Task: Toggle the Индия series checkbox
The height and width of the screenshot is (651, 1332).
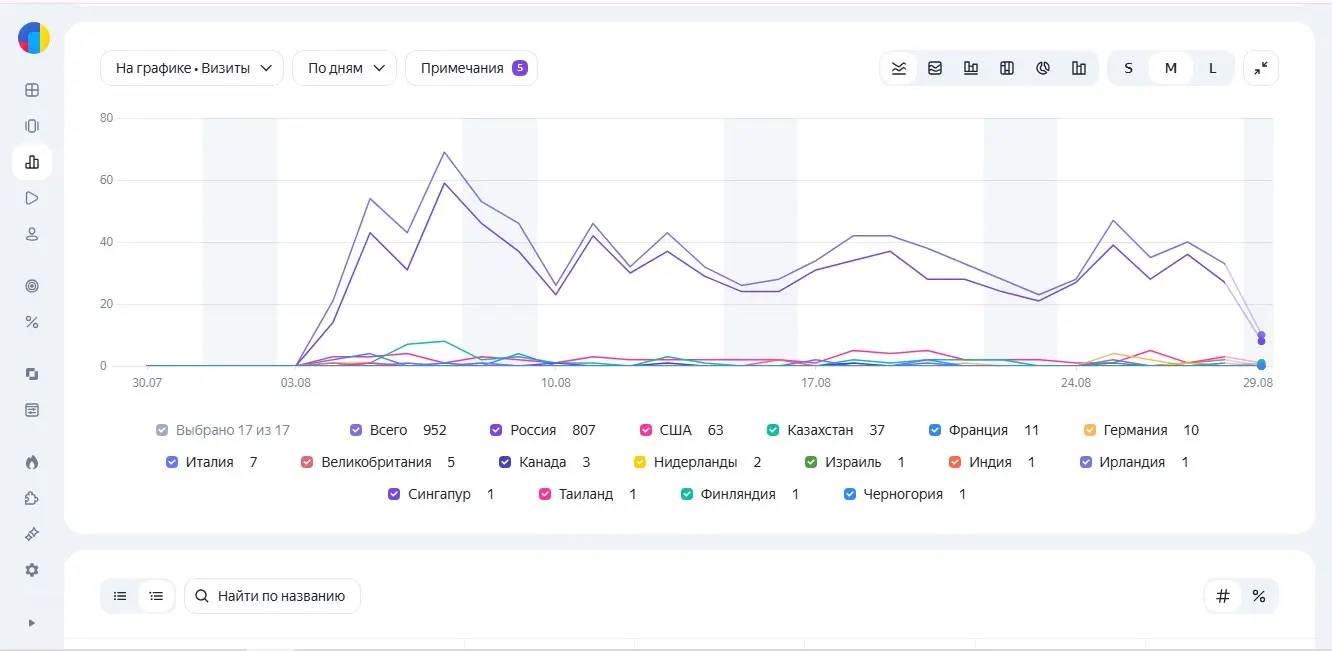Action: tap(954, 462)
